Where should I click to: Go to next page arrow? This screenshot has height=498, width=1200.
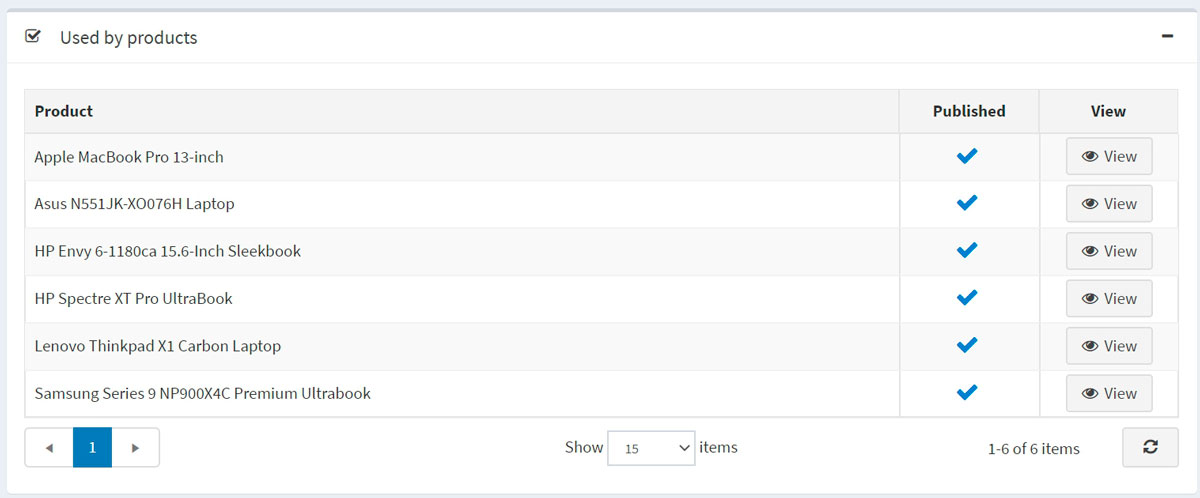136,447
